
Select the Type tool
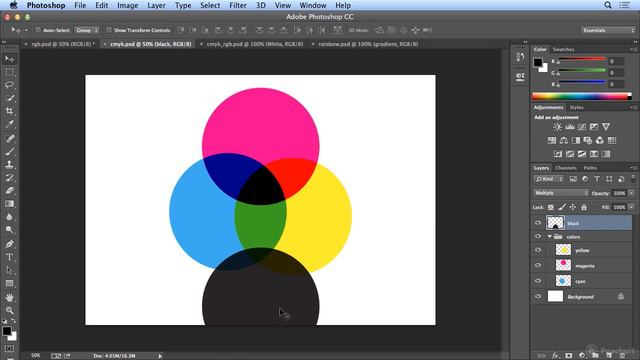[x=9, y=257]
